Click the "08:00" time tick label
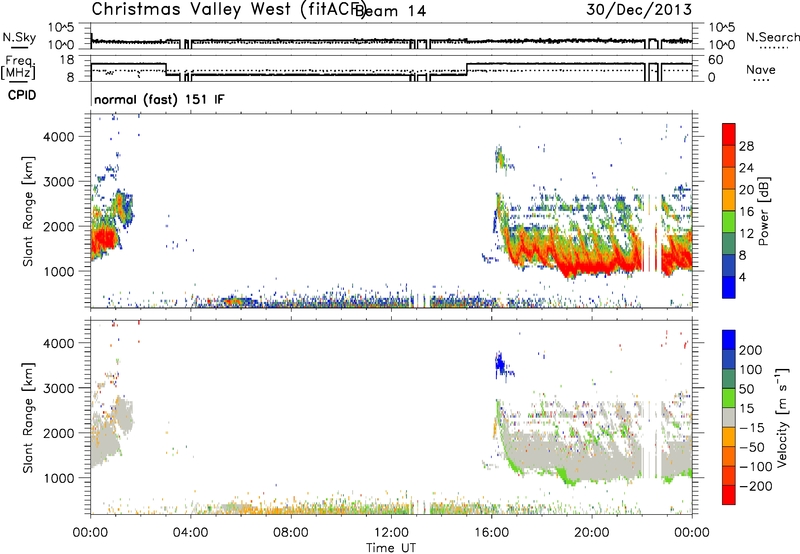The width and height of the screenshot is (800, 554). click(x=291, y=533)
